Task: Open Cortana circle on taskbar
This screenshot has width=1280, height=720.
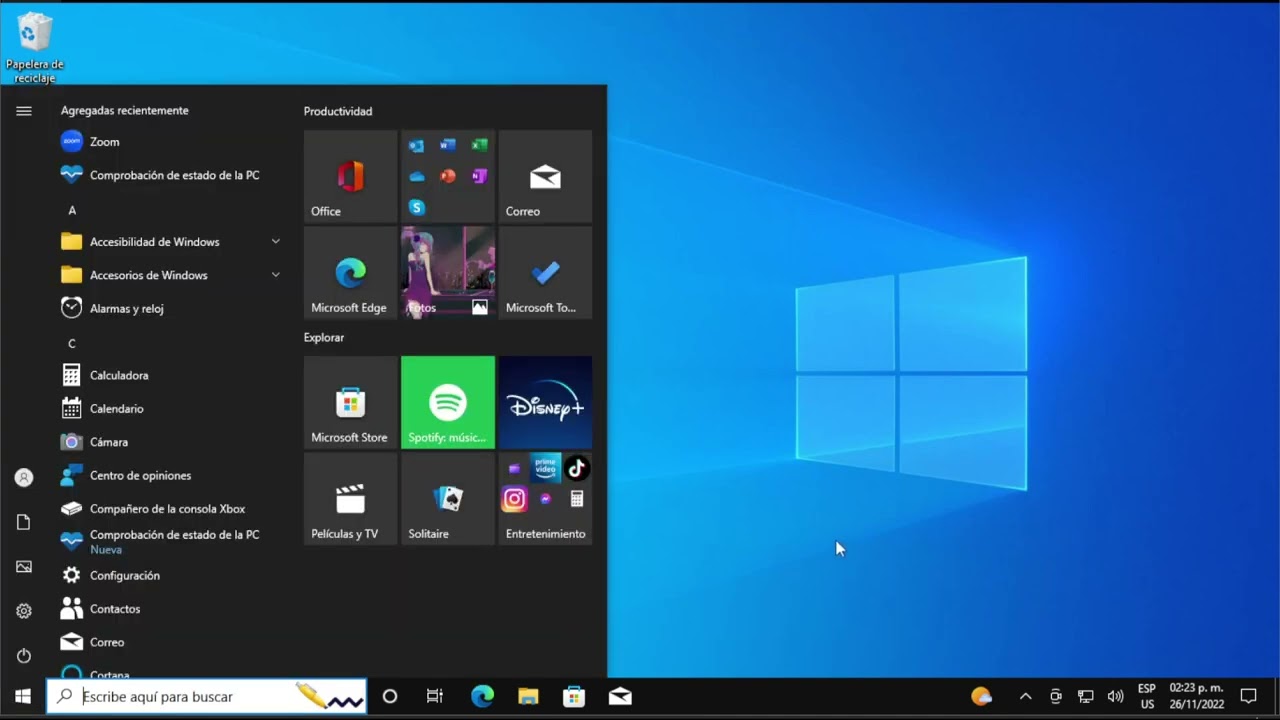Action: pos(390,697)
